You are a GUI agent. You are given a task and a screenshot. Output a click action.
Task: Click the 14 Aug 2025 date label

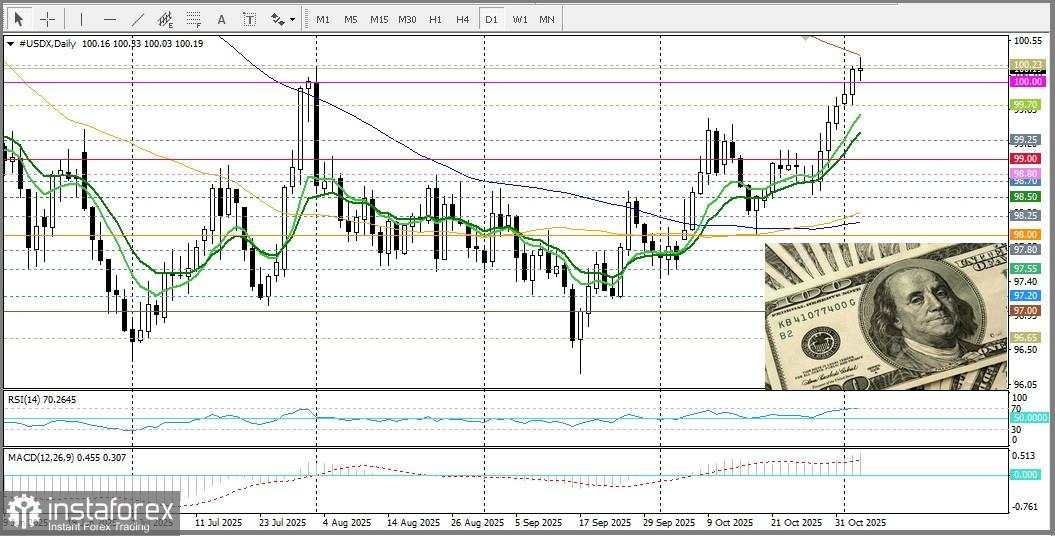[x=410, y=523]
